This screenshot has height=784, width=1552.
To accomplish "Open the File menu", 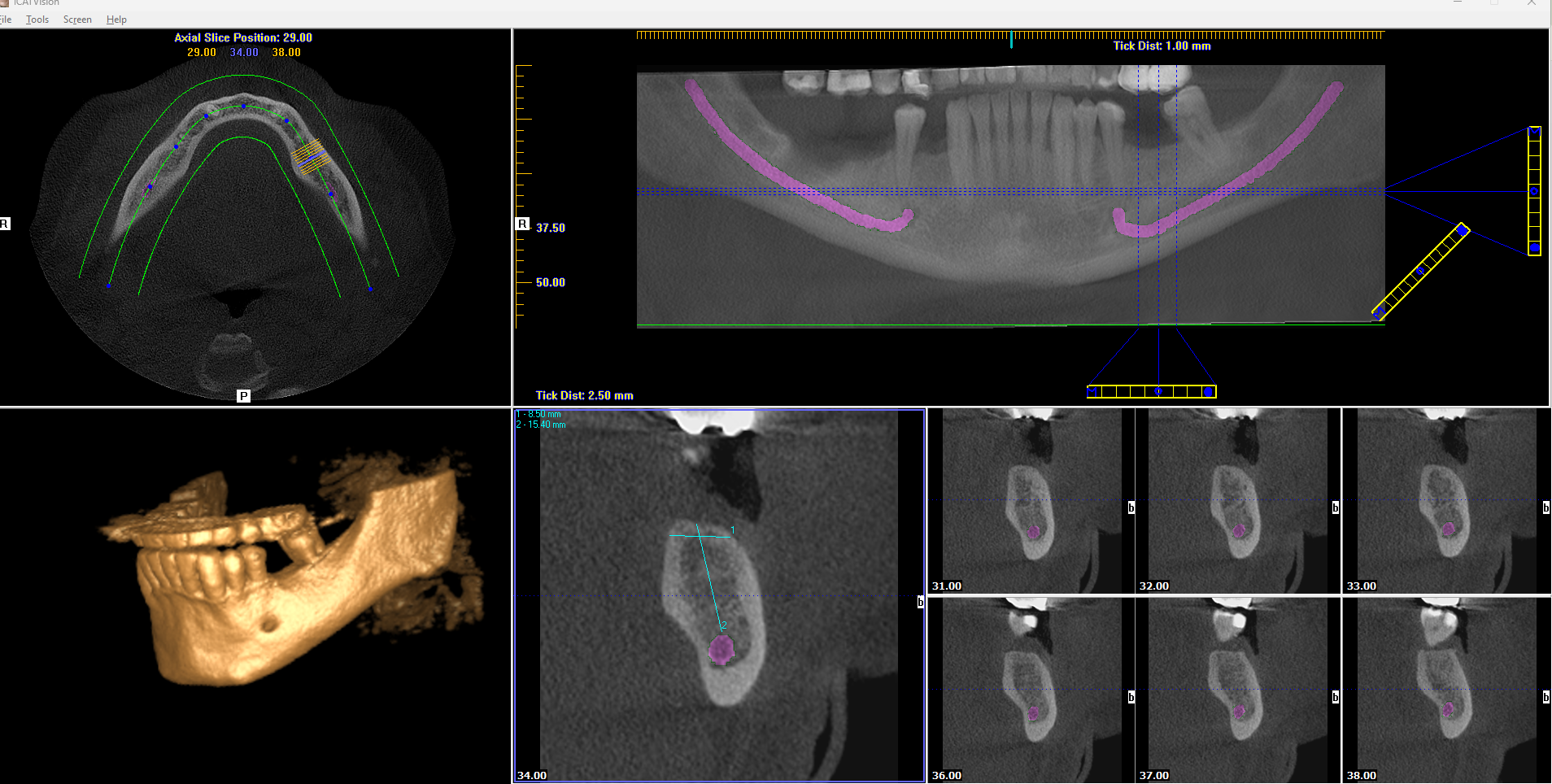I will click(5, 19).
